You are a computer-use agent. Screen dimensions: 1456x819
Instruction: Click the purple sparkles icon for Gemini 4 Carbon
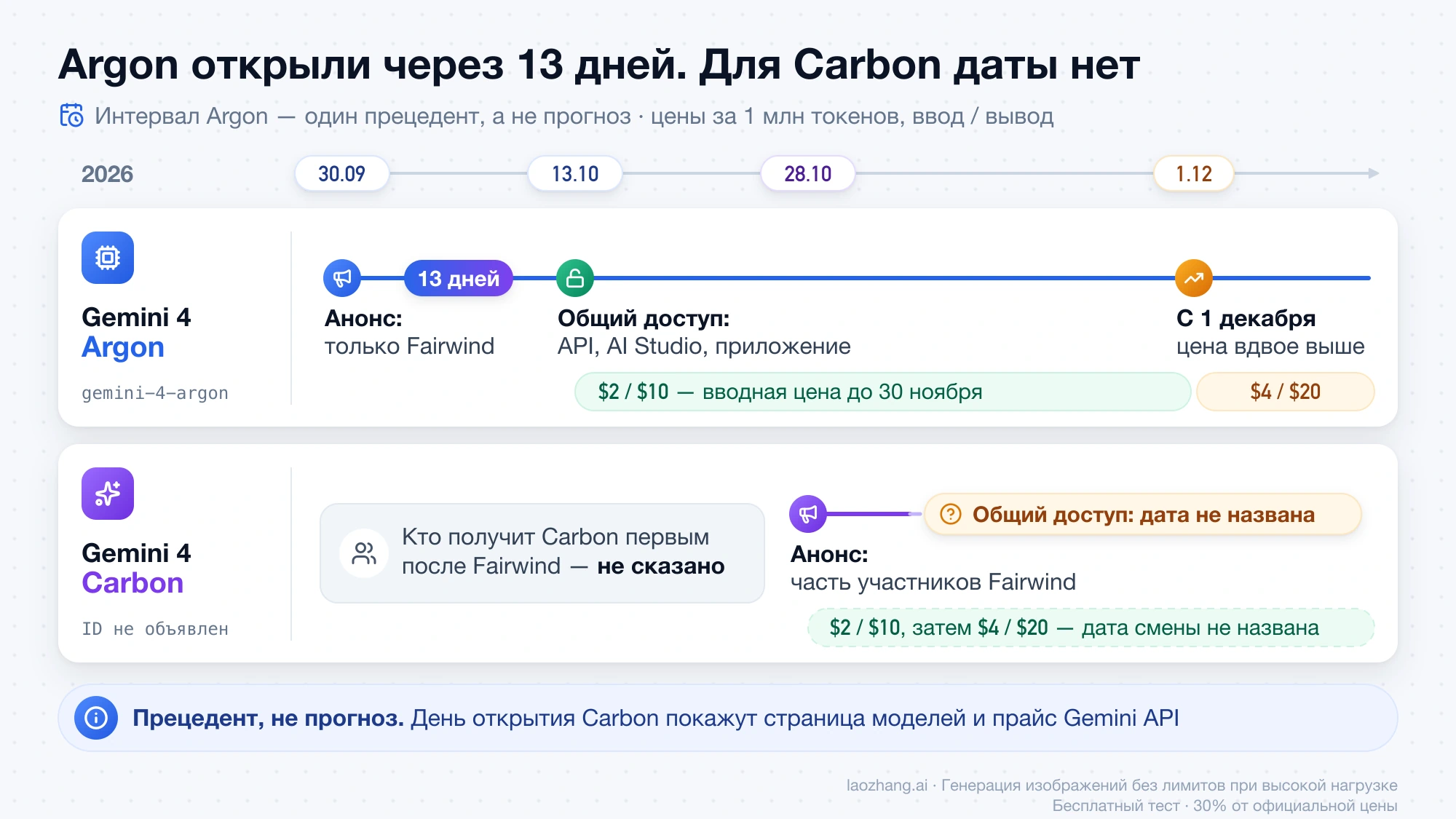click(108, 494)
